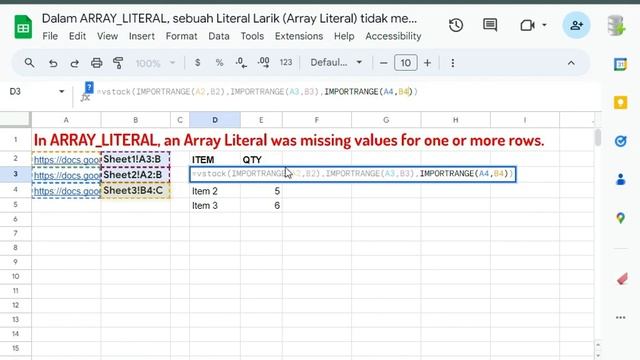Redo the last action
Screen dimensions: 640x360
[x=74, y=63]
